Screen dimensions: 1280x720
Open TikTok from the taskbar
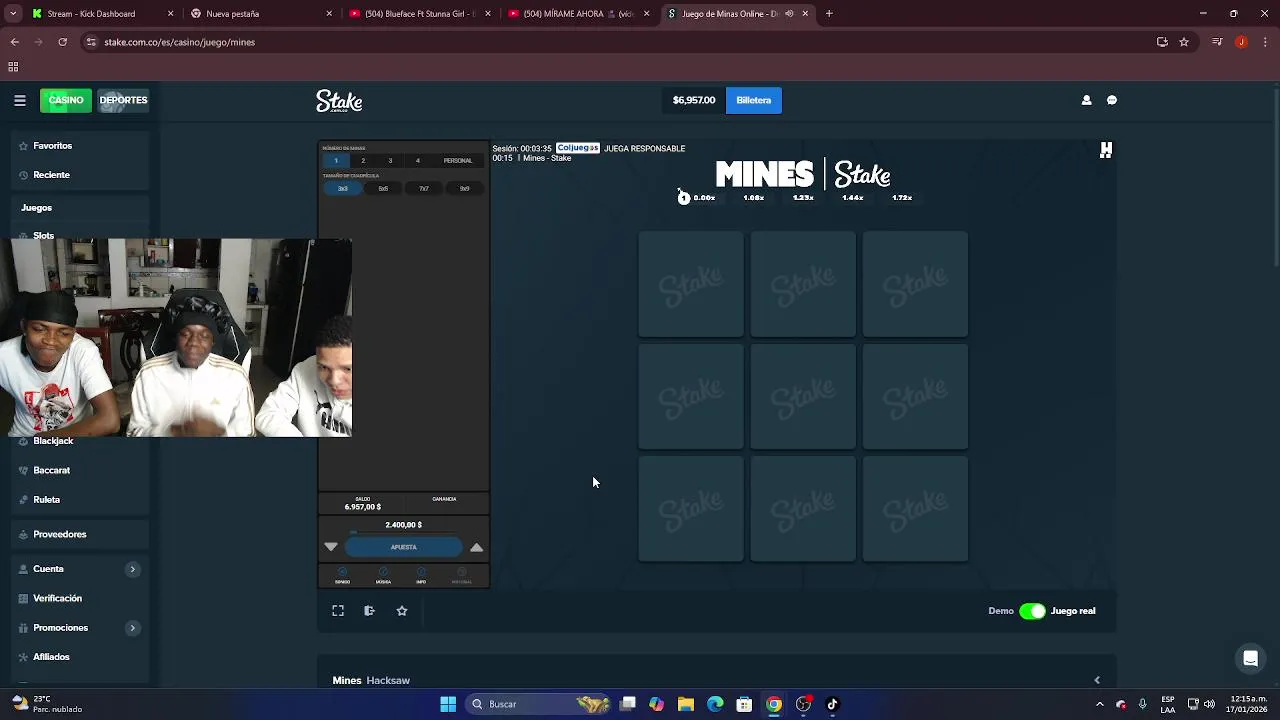click(832, 704)
